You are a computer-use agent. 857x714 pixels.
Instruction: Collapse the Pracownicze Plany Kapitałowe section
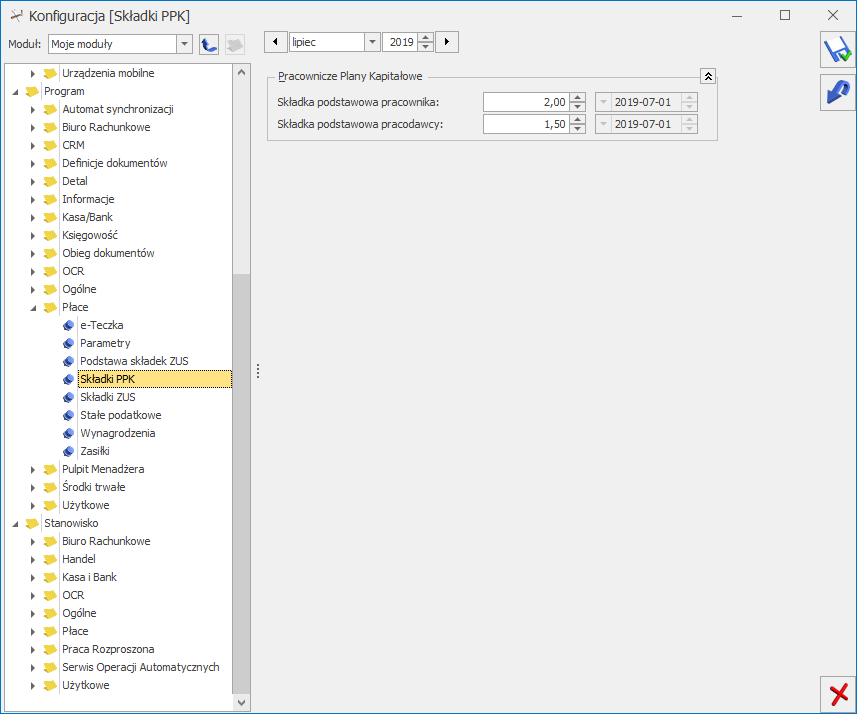(708, 76)
